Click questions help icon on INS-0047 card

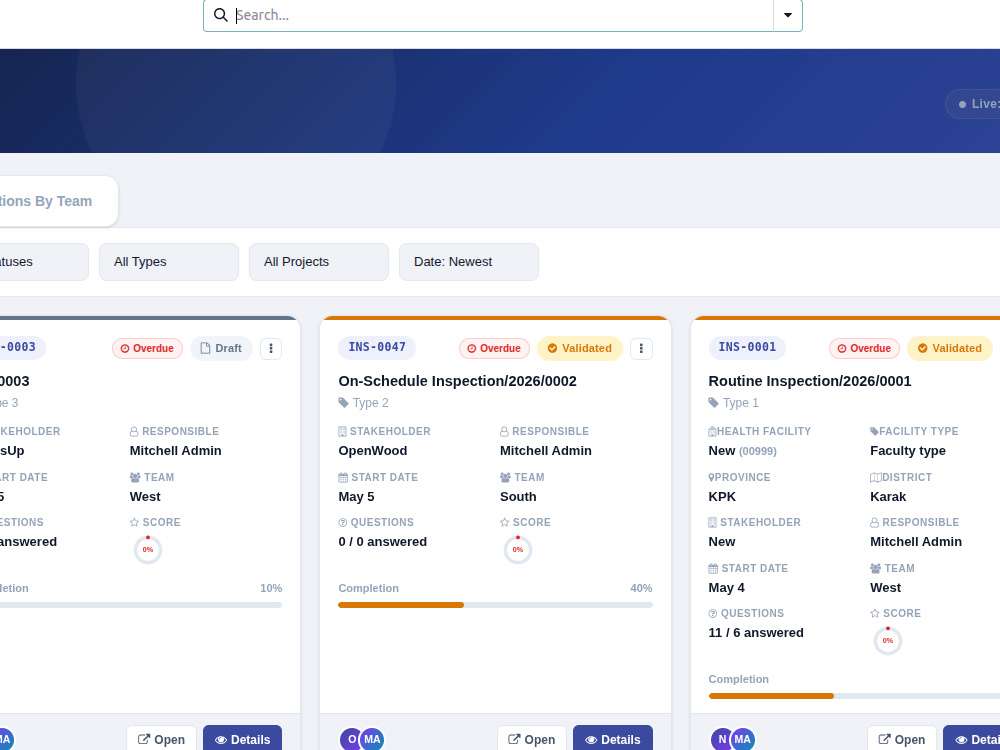coord(342,523)
